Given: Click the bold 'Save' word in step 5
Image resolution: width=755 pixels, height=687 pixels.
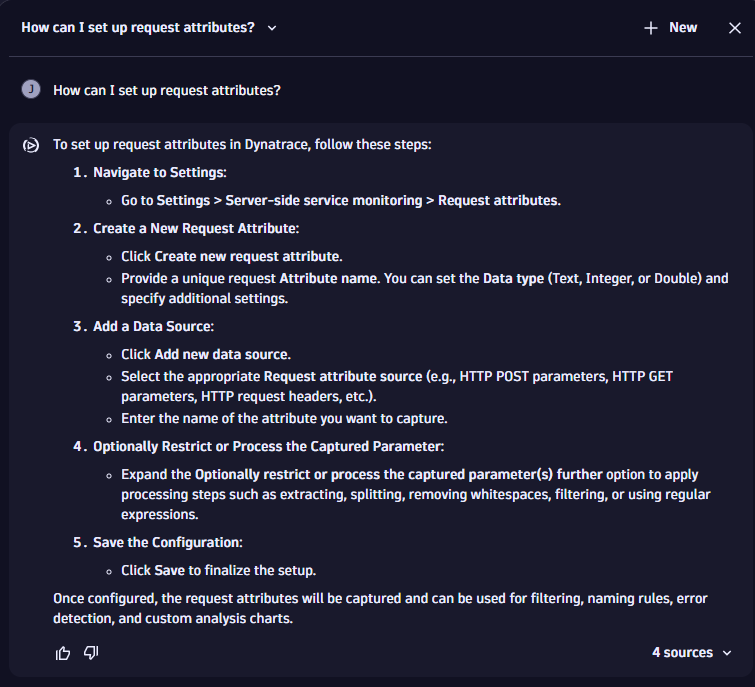Looking at the screenshot, I should point(168,571).
